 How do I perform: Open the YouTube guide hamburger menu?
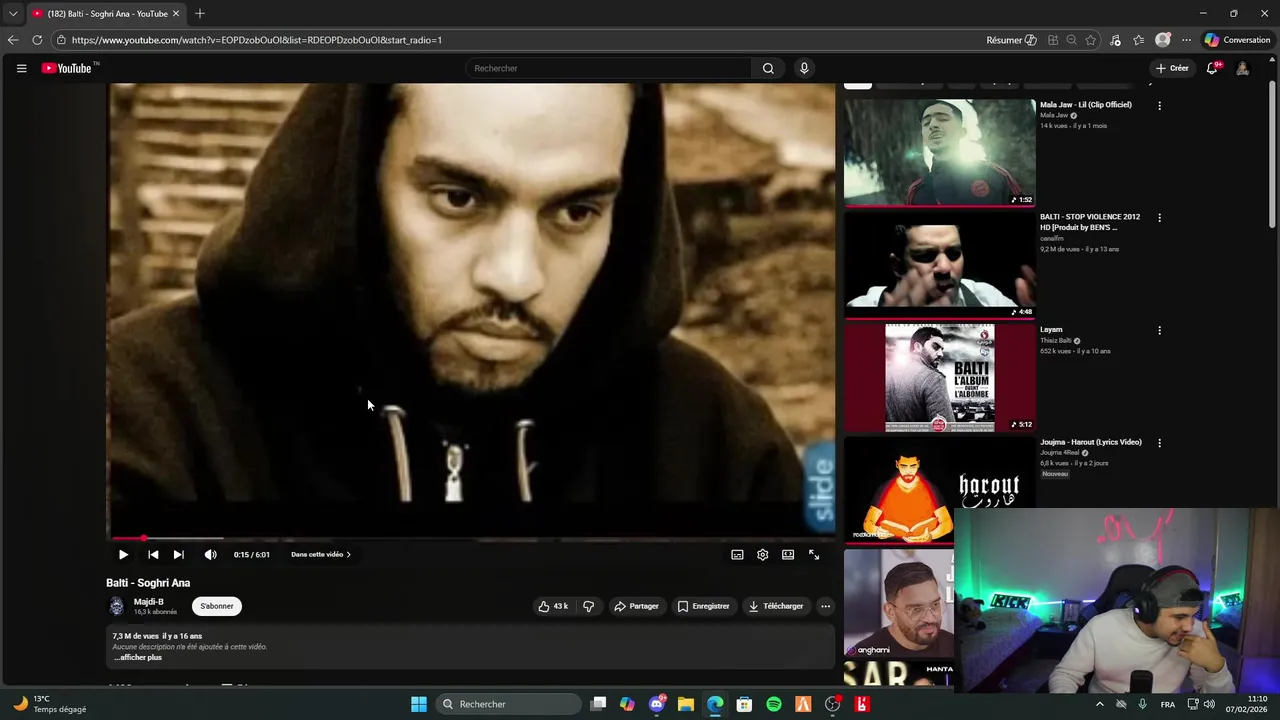coord(21,68)
